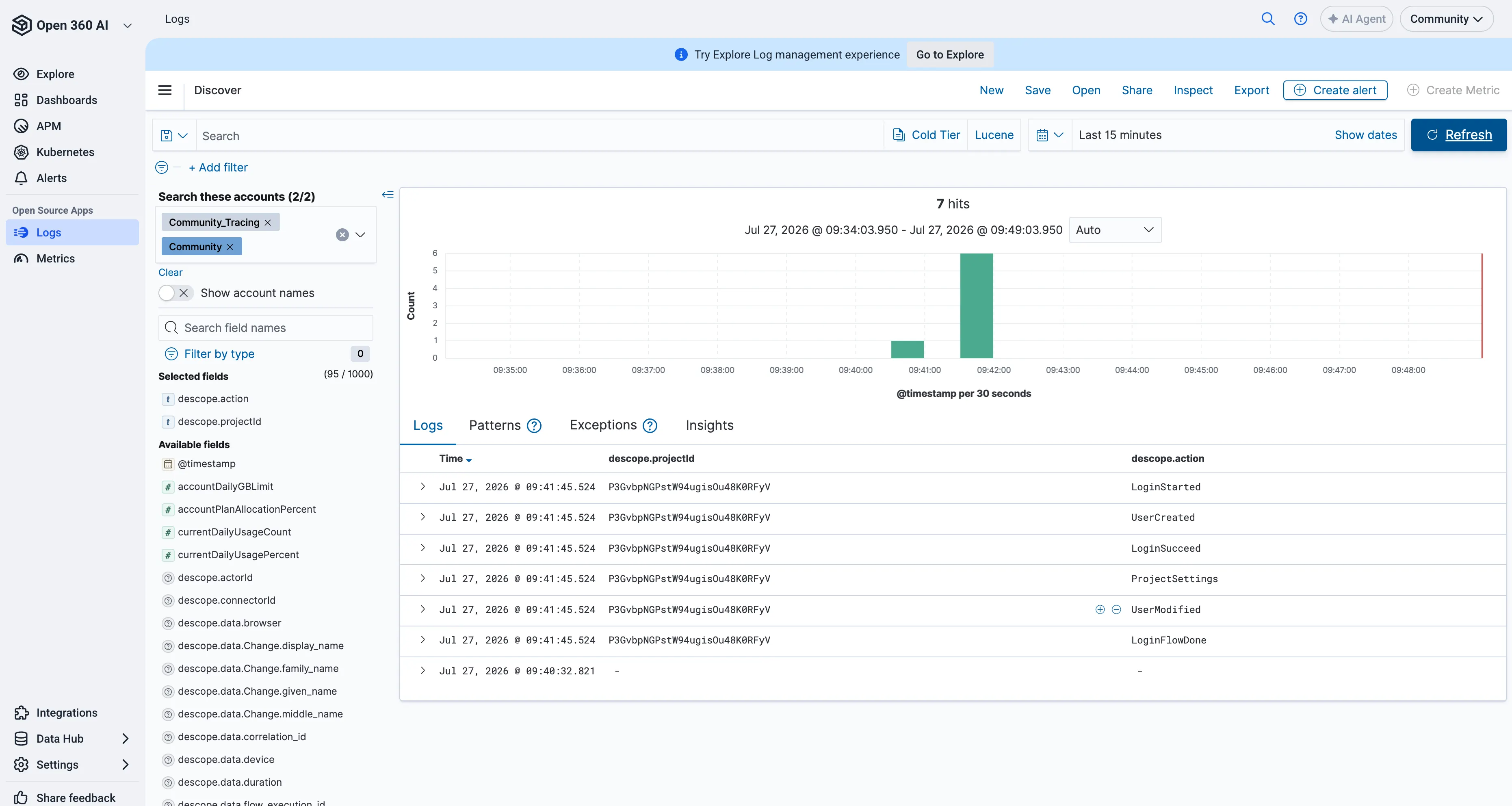The image size is (1512, 806).
Task: Filter for UserModified value plus icon
Action: (x=1100, y=609)
